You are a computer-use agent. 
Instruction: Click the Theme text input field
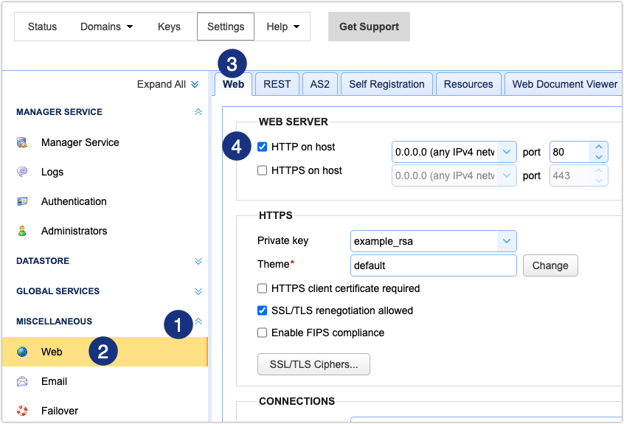click(x=433, y=266)
